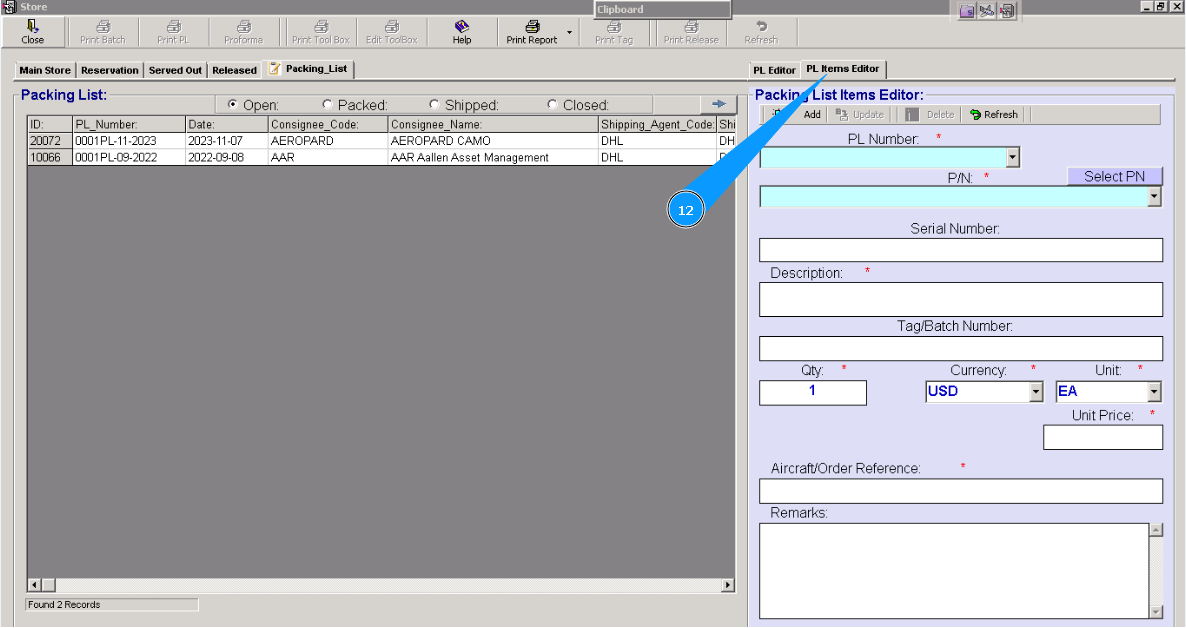The height and width of the screenshot is (628, 1186).
Task: Switch to Main Store tab
Action: (x=45, y=70)
